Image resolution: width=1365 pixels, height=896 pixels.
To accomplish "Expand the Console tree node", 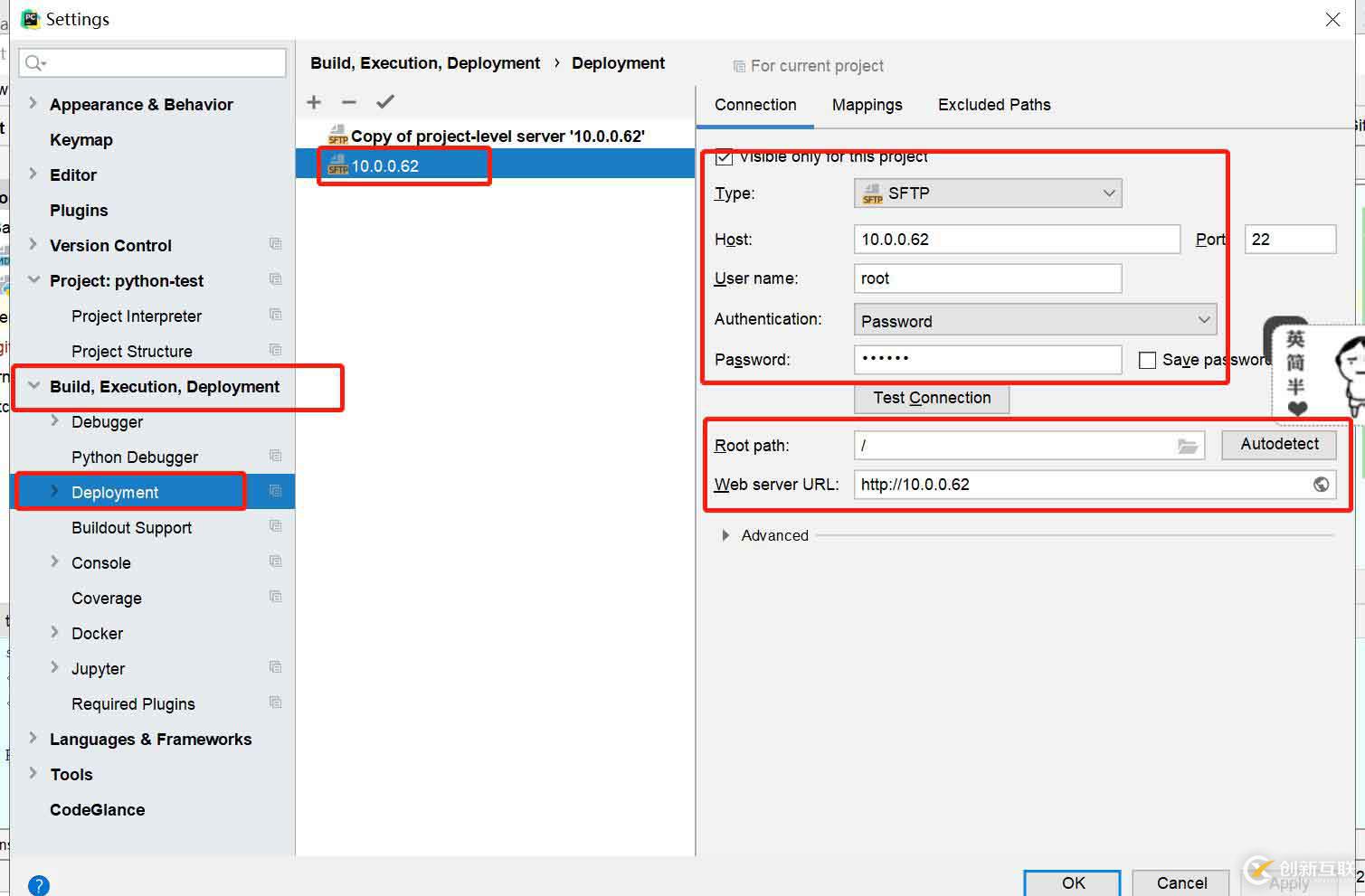I will click(x=55, y=561).
